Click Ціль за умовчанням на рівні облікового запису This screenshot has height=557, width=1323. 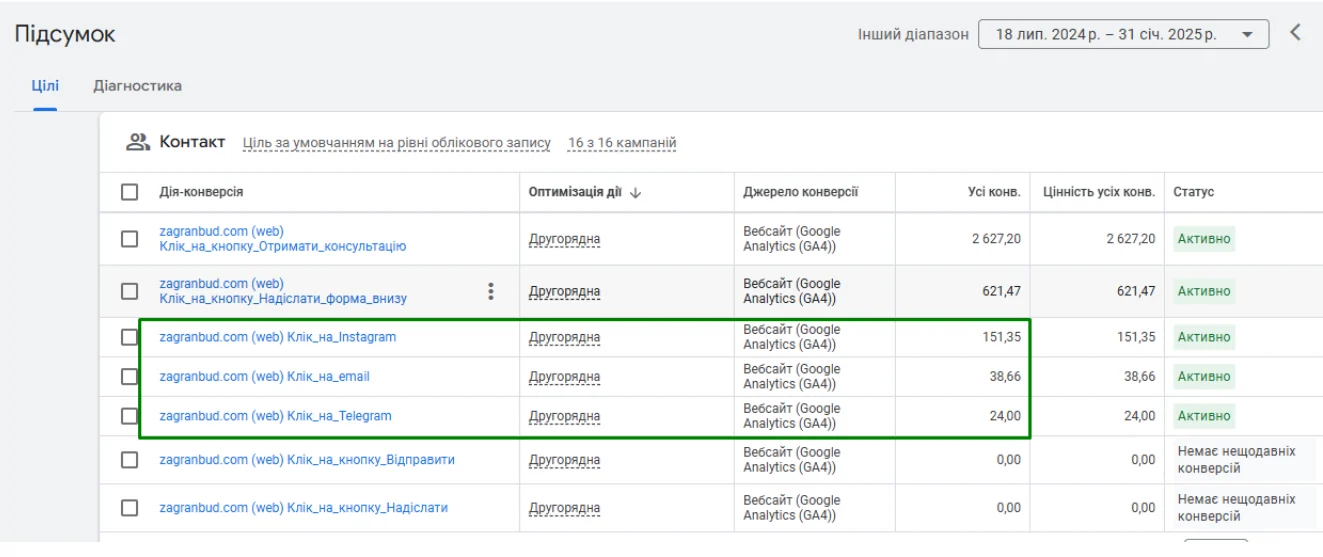tap(397, 143)
